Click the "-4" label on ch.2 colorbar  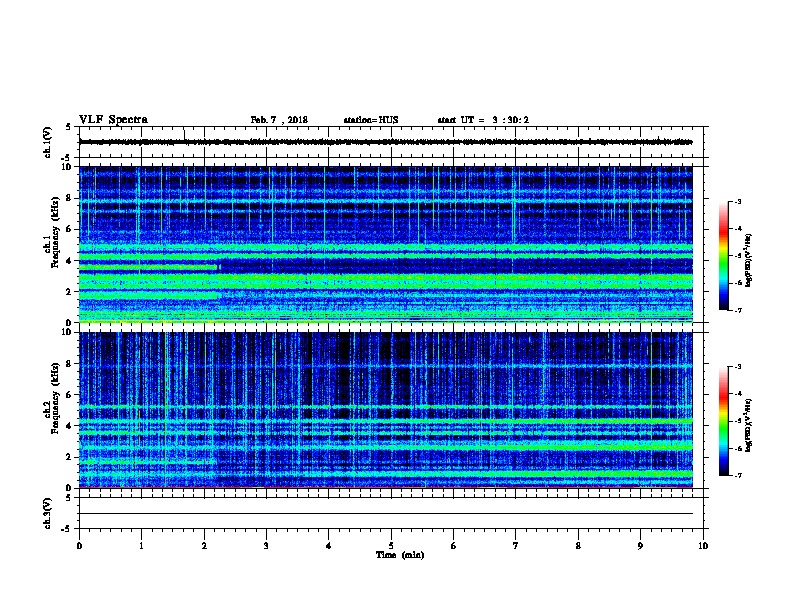(x=737, y=394)
